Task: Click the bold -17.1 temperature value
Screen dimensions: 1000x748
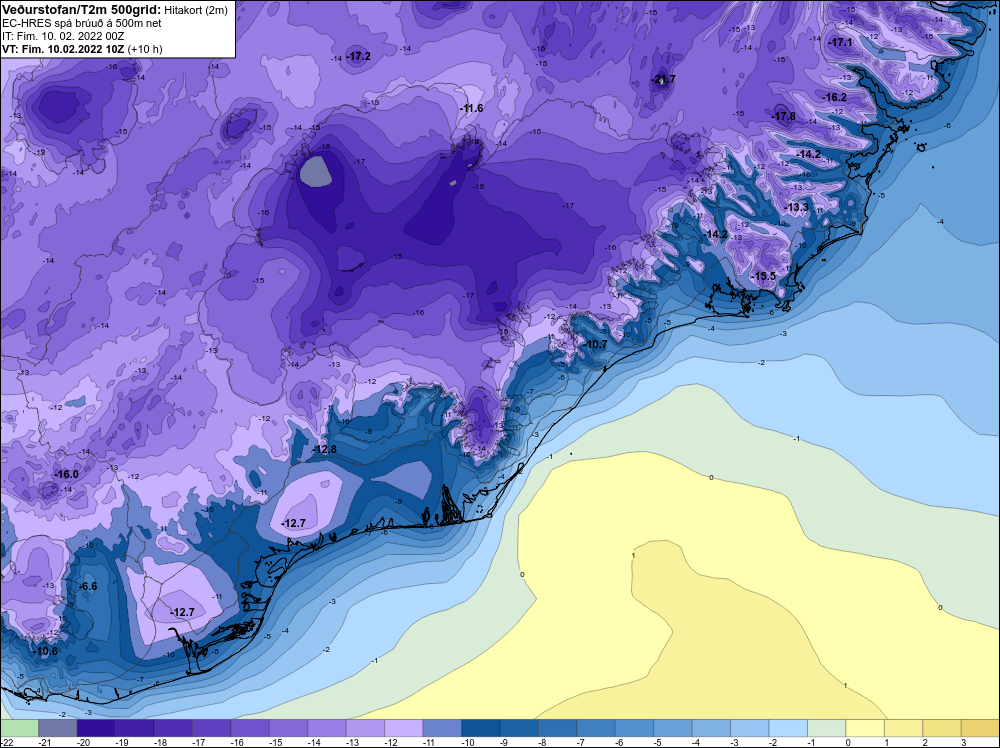Action: tap(841, 43)
